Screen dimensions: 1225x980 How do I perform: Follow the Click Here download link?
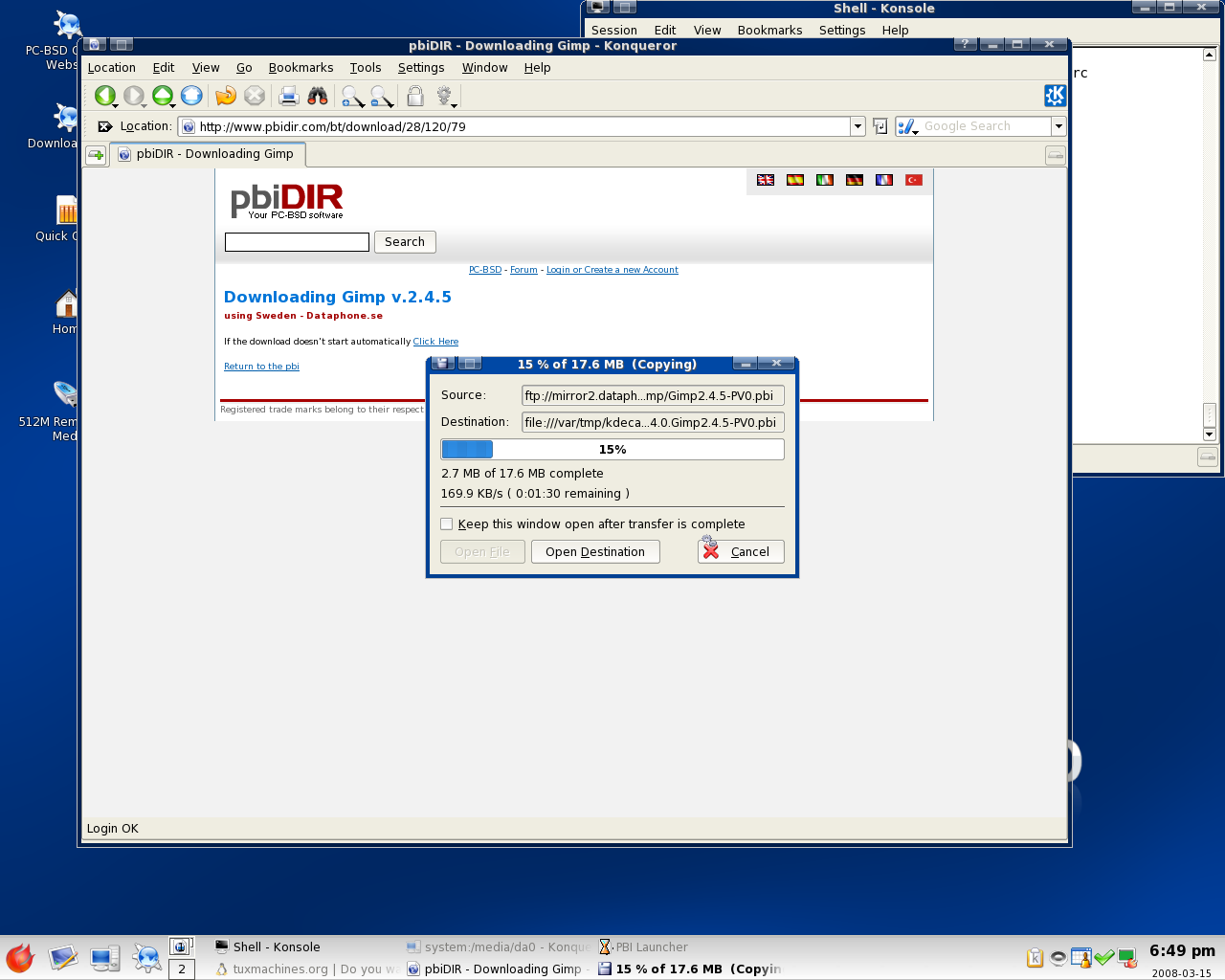coord(435,342)
